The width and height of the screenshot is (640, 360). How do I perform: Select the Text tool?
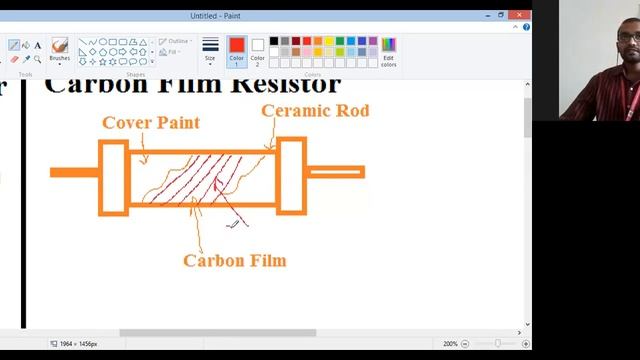pyautogui.click(x=38, y=45)
